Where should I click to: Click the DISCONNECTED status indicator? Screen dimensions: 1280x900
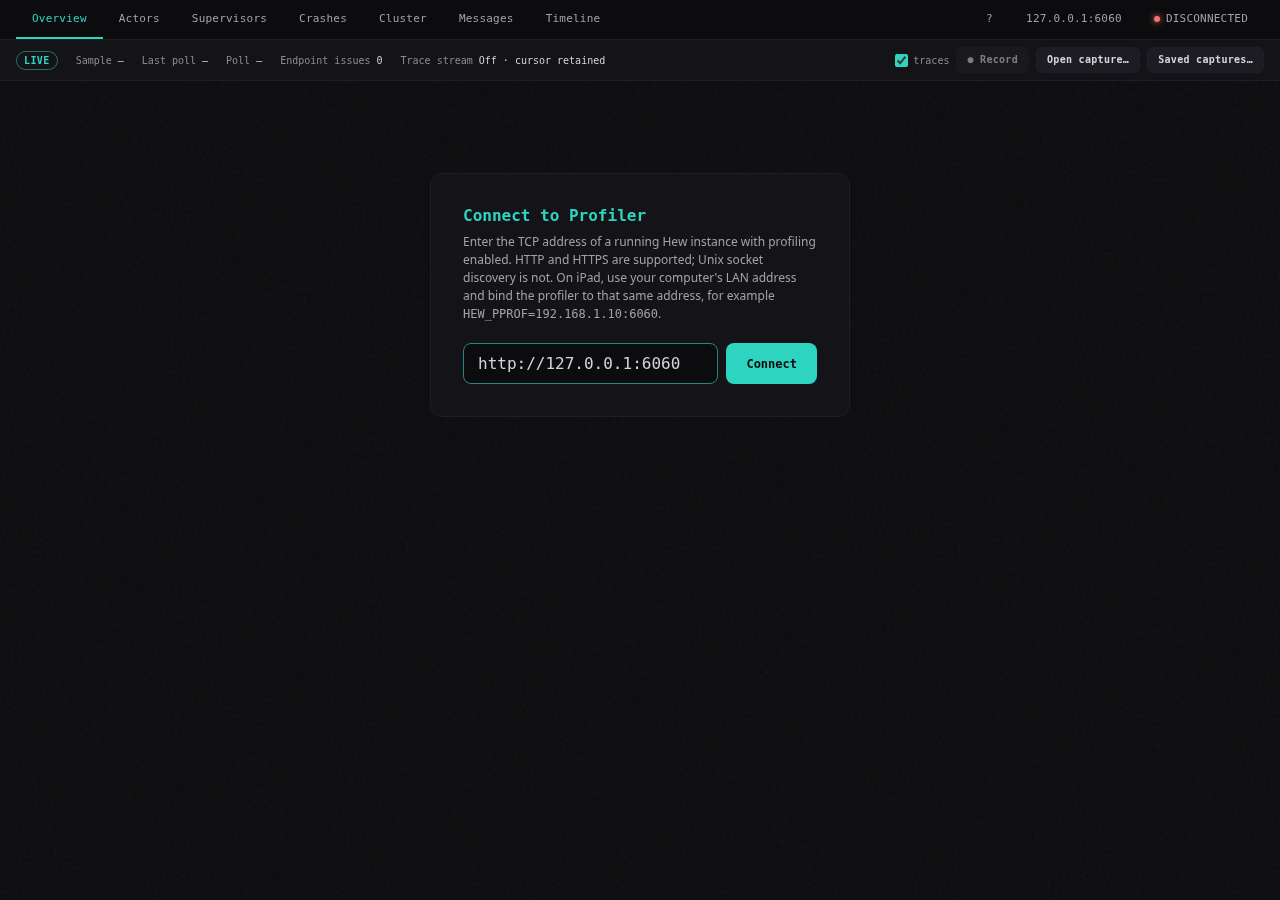pos(1200,19)
